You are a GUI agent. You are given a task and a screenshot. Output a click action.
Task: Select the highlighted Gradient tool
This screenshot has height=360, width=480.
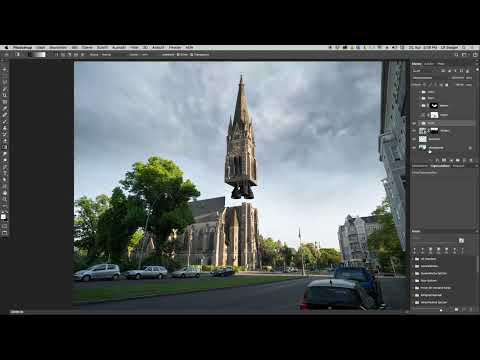click(5, 147)
